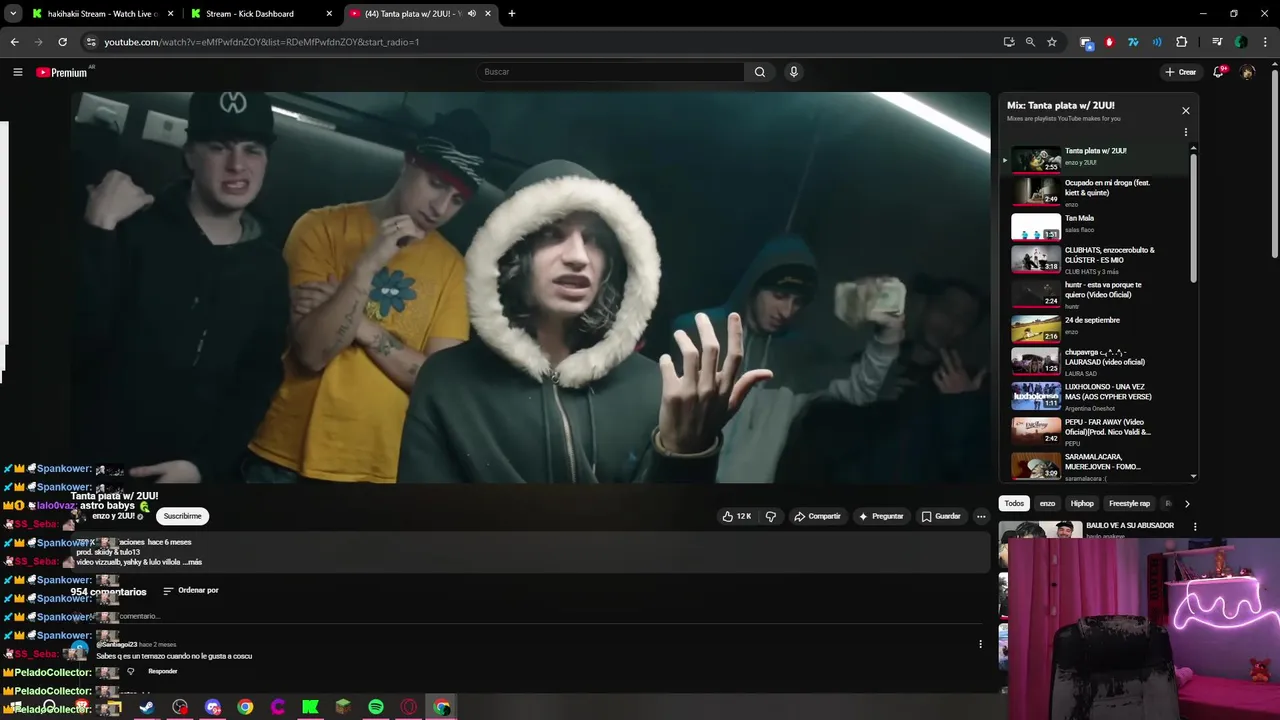Close the Mix: Tanta plata playlist panel
The width and height of the screenshot is (1280, 720).
[1186, 111]
